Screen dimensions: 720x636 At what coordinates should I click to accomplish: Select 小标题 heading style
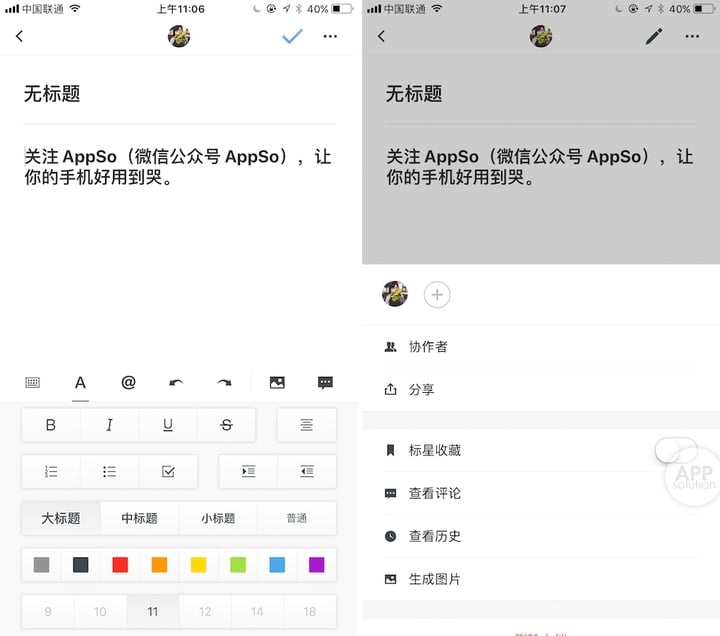(218, 518)
